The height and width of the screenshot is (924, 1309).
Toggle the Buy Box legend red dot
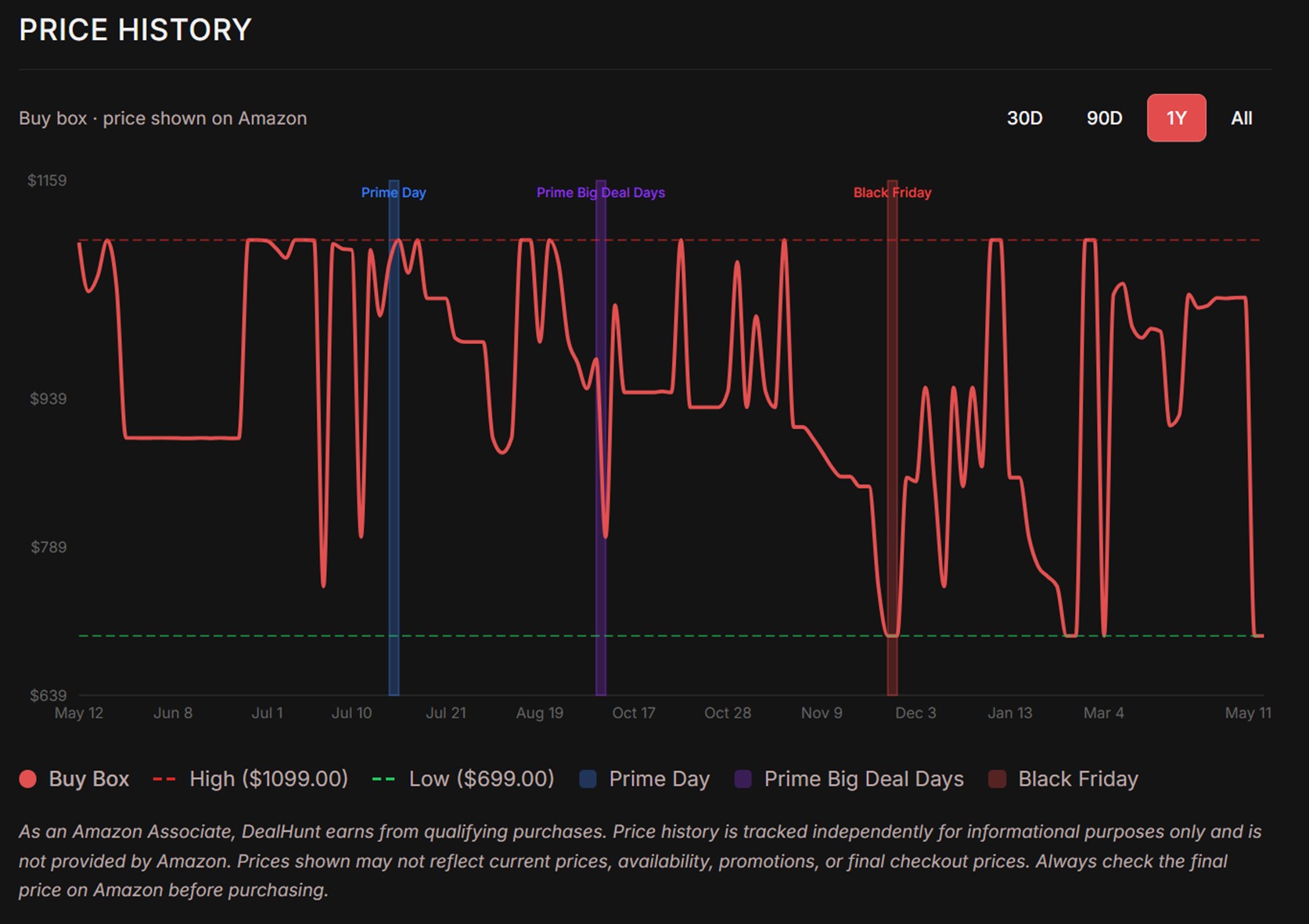28,779
